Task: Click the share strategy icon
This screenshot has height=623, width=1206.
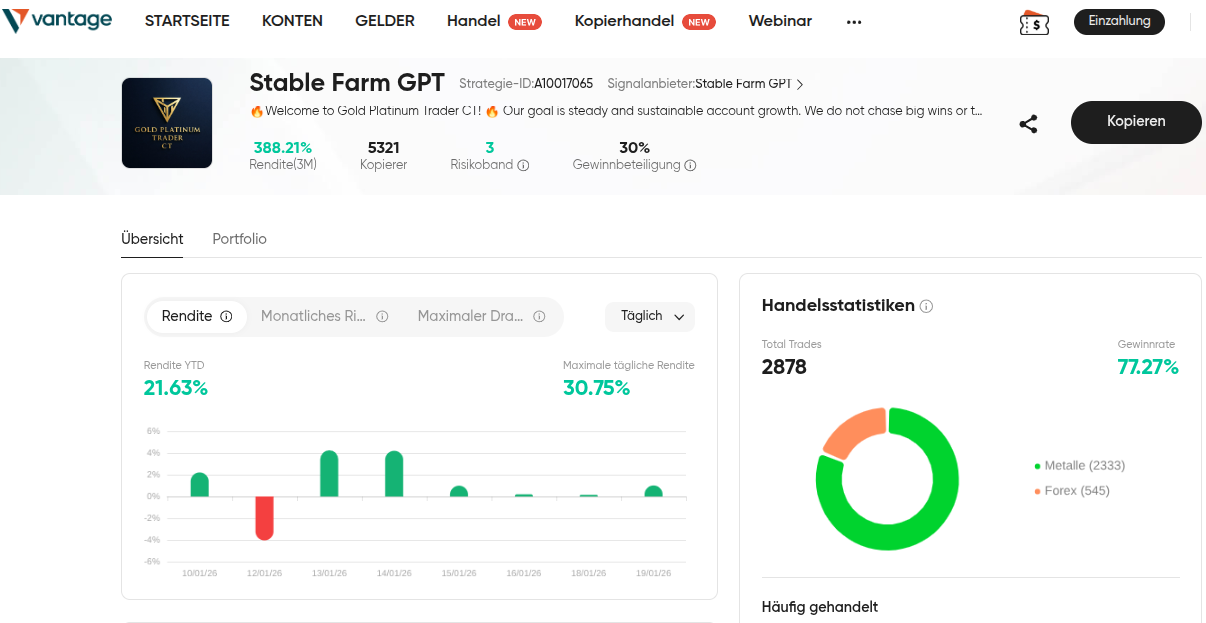Action: tap(1028, 124)
